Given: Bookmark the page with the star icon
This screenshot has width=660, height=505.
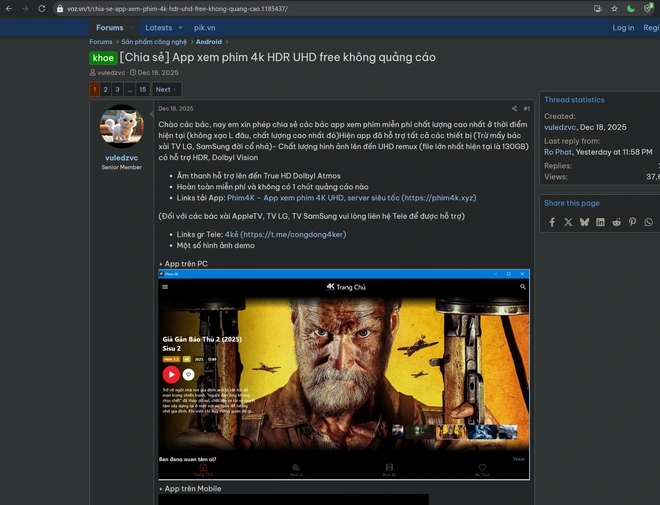Looking at the screenshot, I should click(615, 8).
